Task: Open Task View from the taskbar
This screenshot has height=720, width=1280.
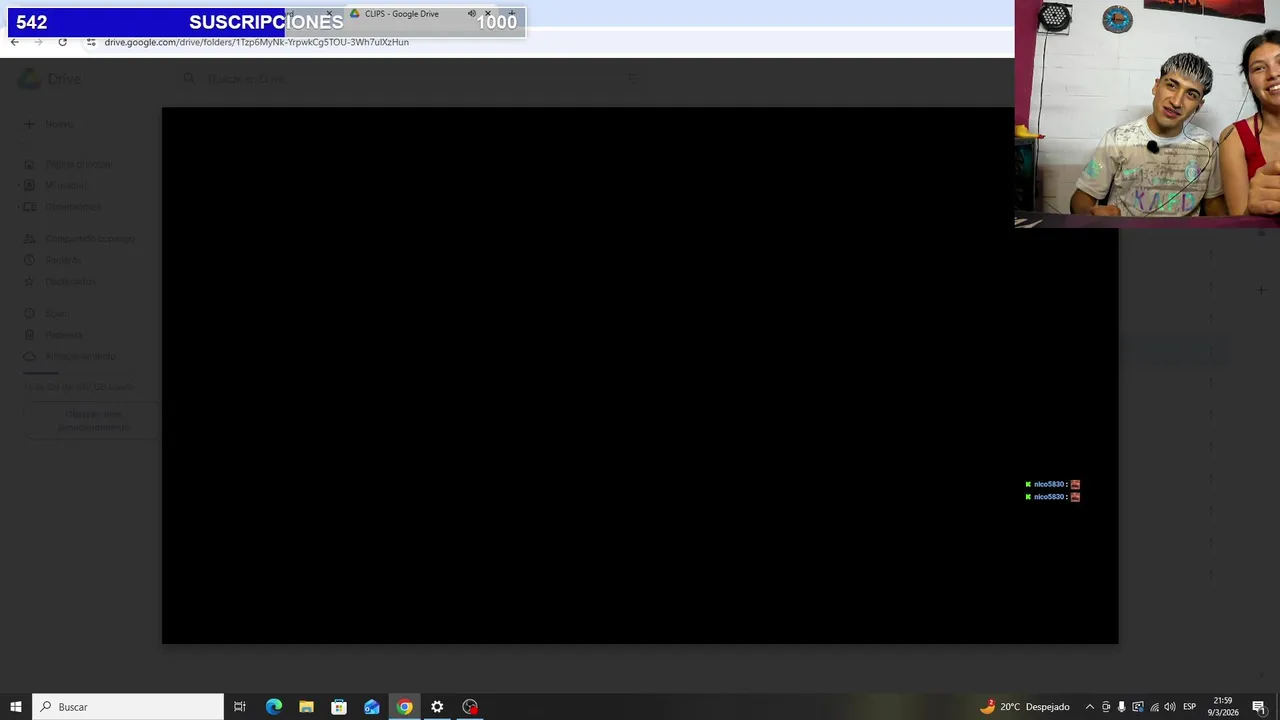Action: pyautogui.click(x=240, y=707)
